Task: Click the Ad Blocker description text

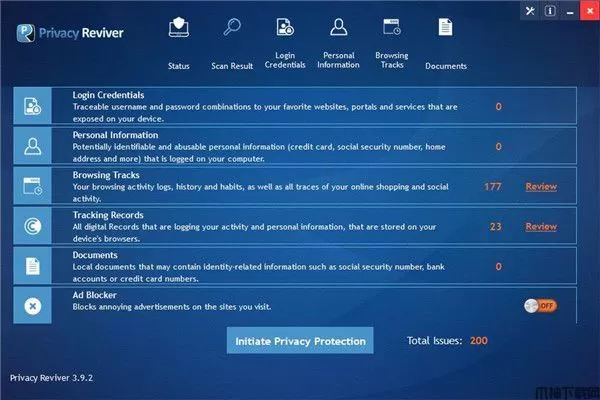Action: click(172, 307)
